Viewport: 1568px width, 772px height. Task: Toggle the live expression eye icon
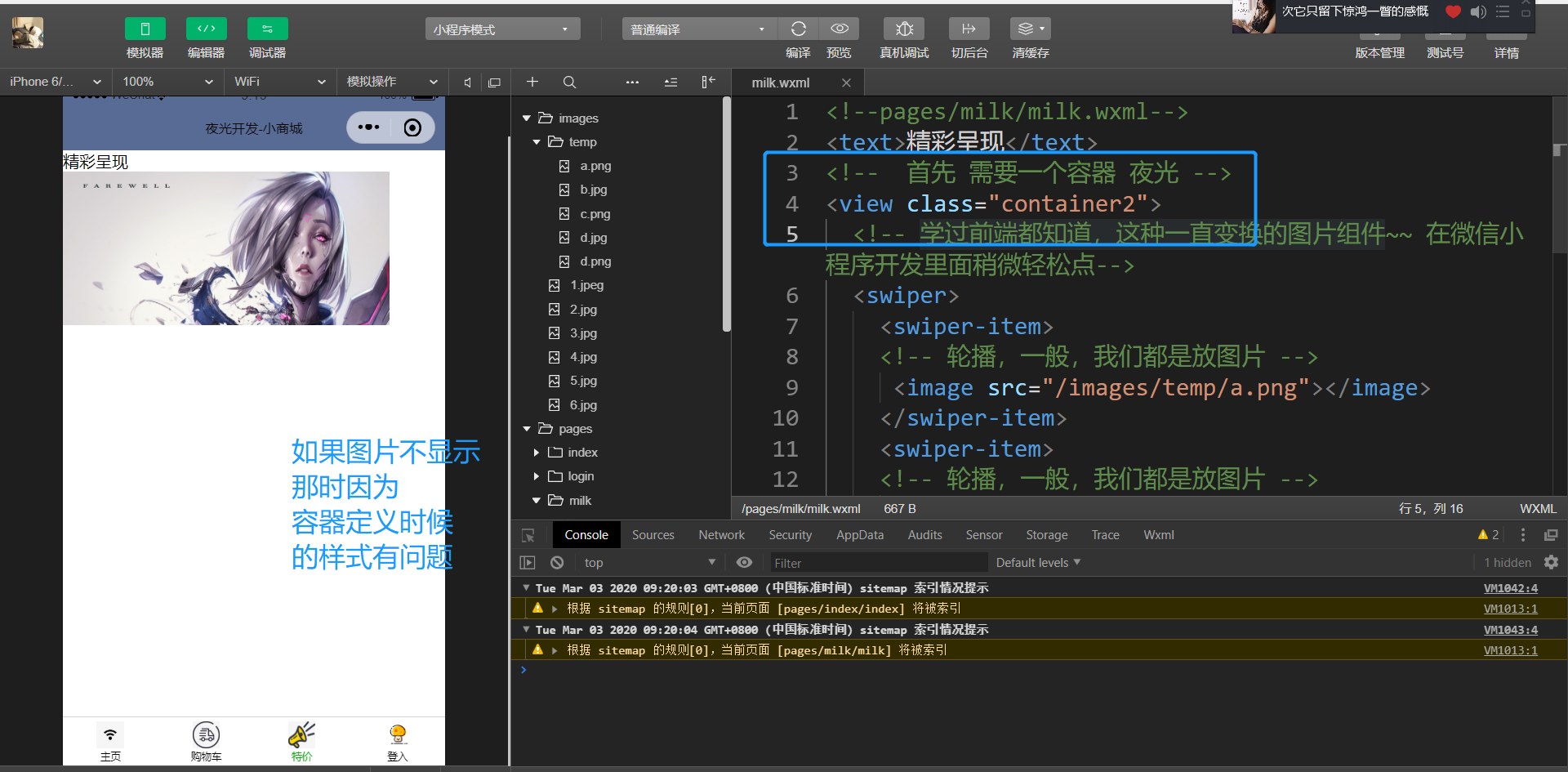pyautogui.click(x=744, y=563)
